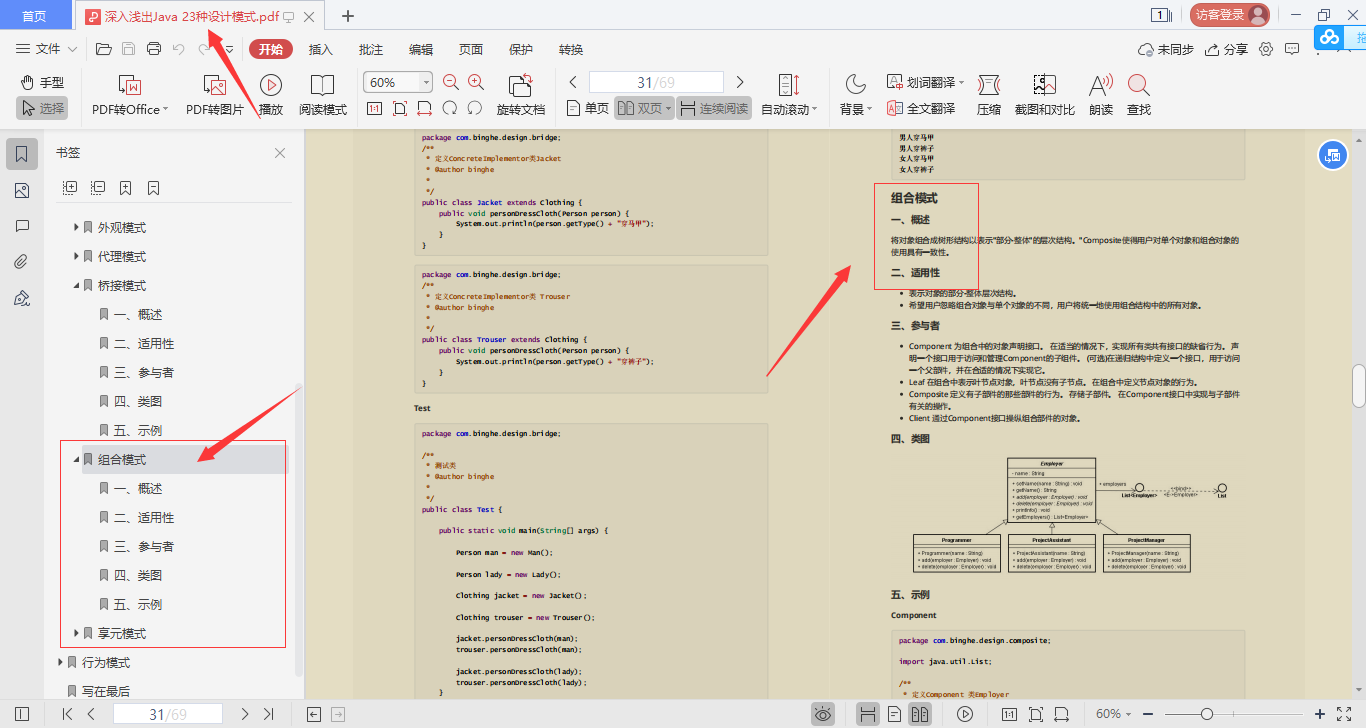Open the bookmark panel sidebar icon
The image size is (1366, 728).
22,154
